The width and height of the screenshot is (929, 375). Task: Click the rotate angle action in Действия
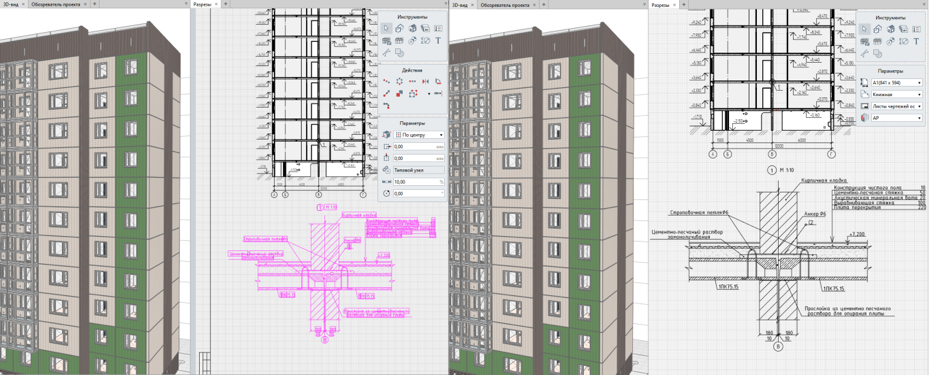[437, 81]
